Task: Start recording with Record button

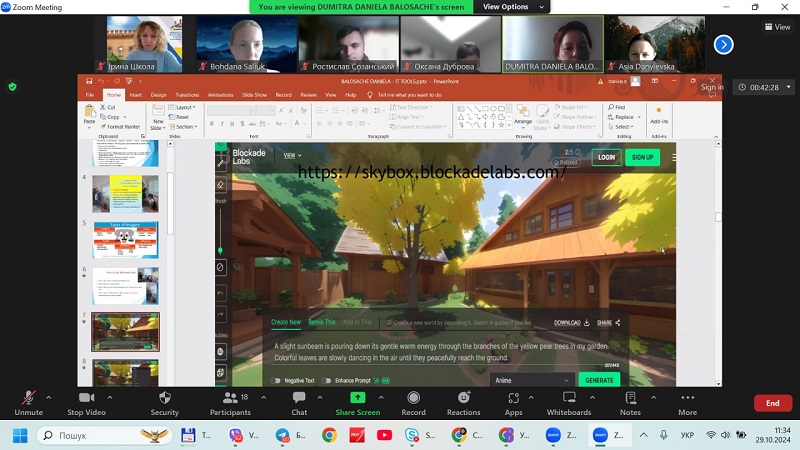Action: click(x=413, y=403)
